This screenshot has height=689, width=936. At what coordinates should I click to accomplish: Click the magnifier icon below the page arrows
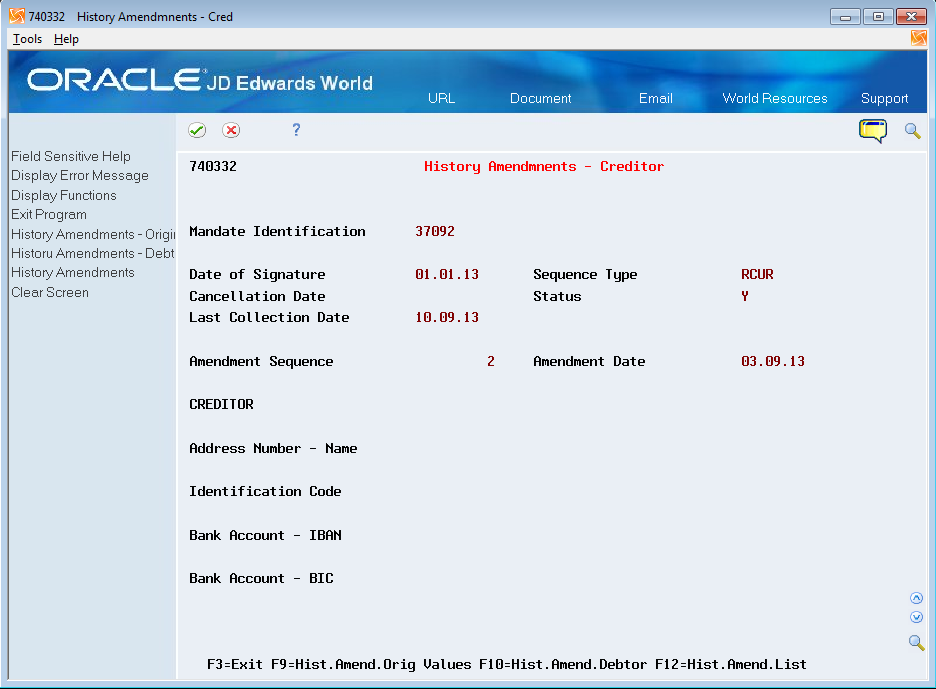pos(916,642)
